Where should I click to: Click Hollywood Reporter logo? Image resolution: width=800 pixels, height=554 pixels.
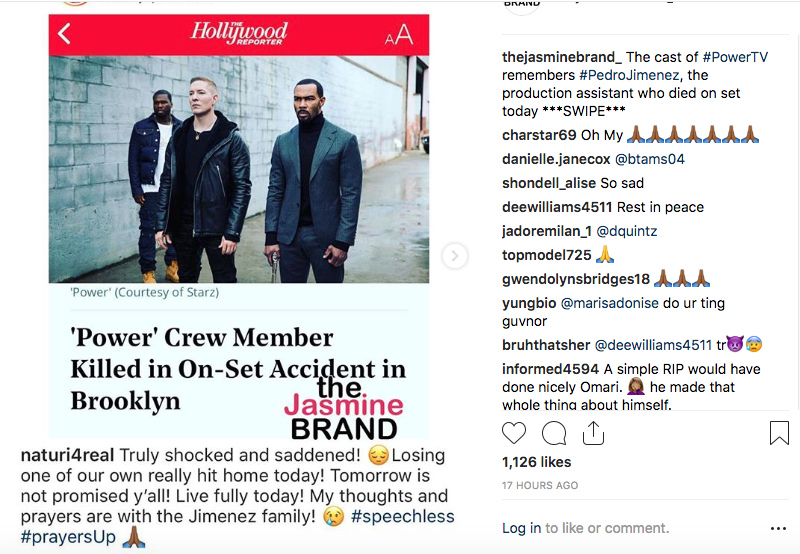pos(239,33)
